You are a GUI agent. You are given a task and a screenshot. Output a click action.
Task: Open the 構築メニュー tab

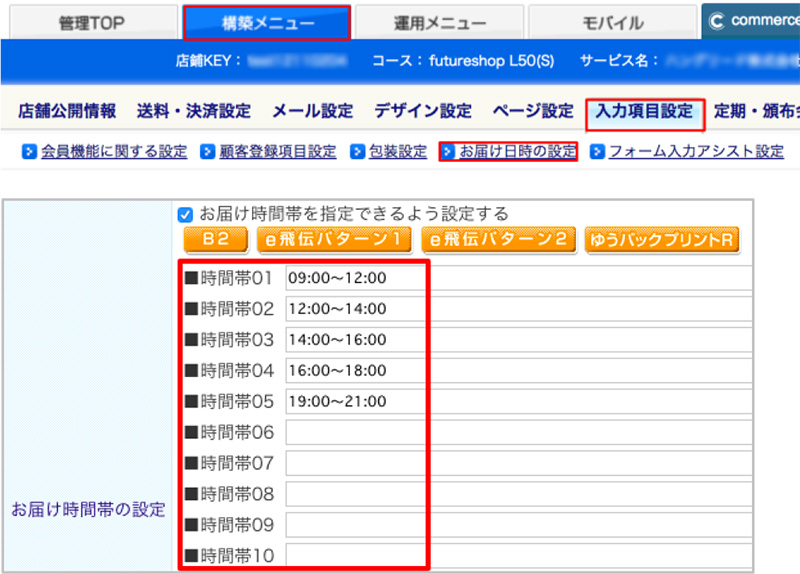(x=265, y=22)
